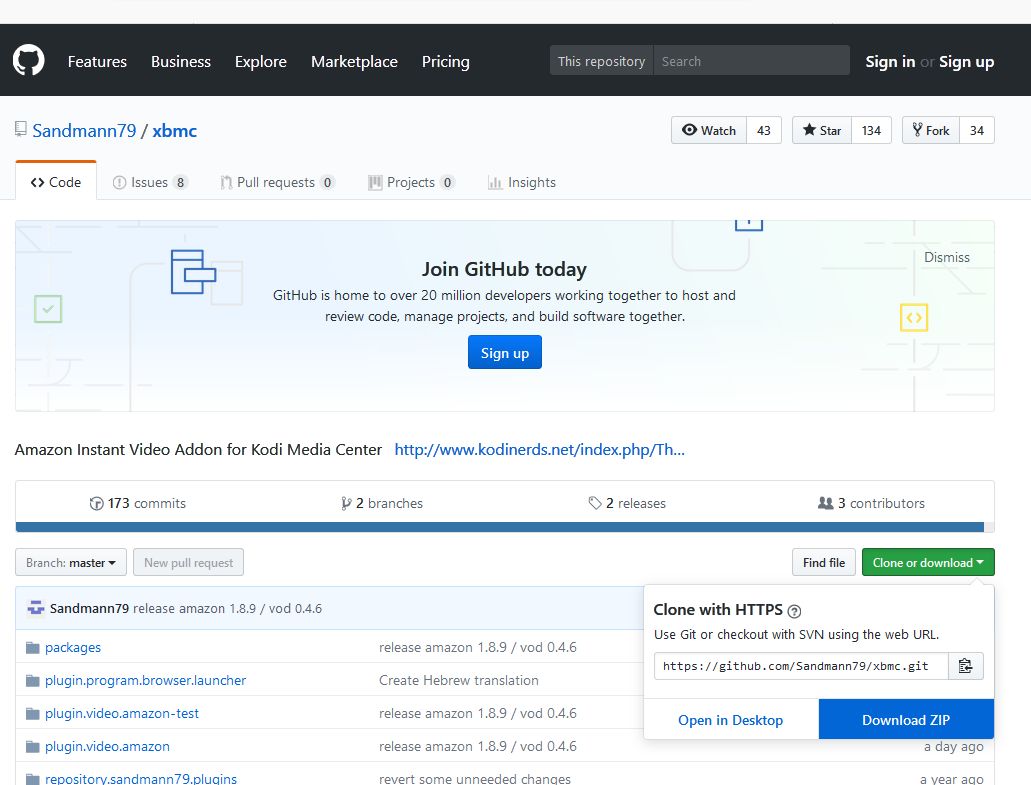Screen dimensions: 1031x785
Task: View the 34 forks count
Action: pyautogui.click(x=977, y=130)
